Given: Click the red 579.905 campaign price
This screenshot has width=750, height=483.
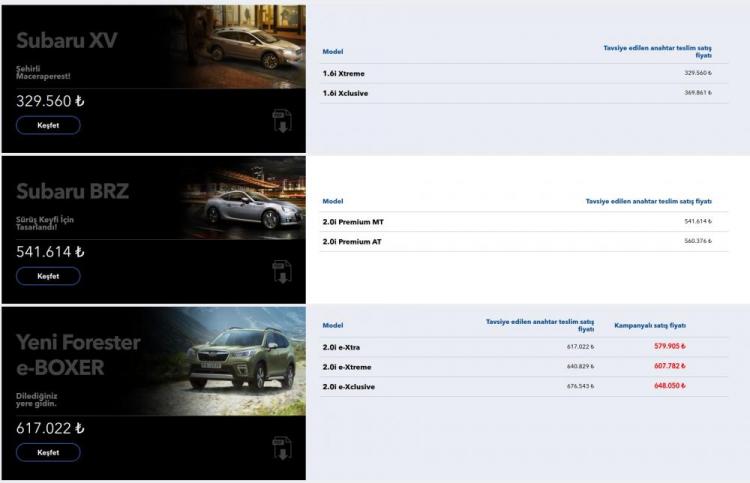Looking at the screenshot, I should click(x=669, y=347).
